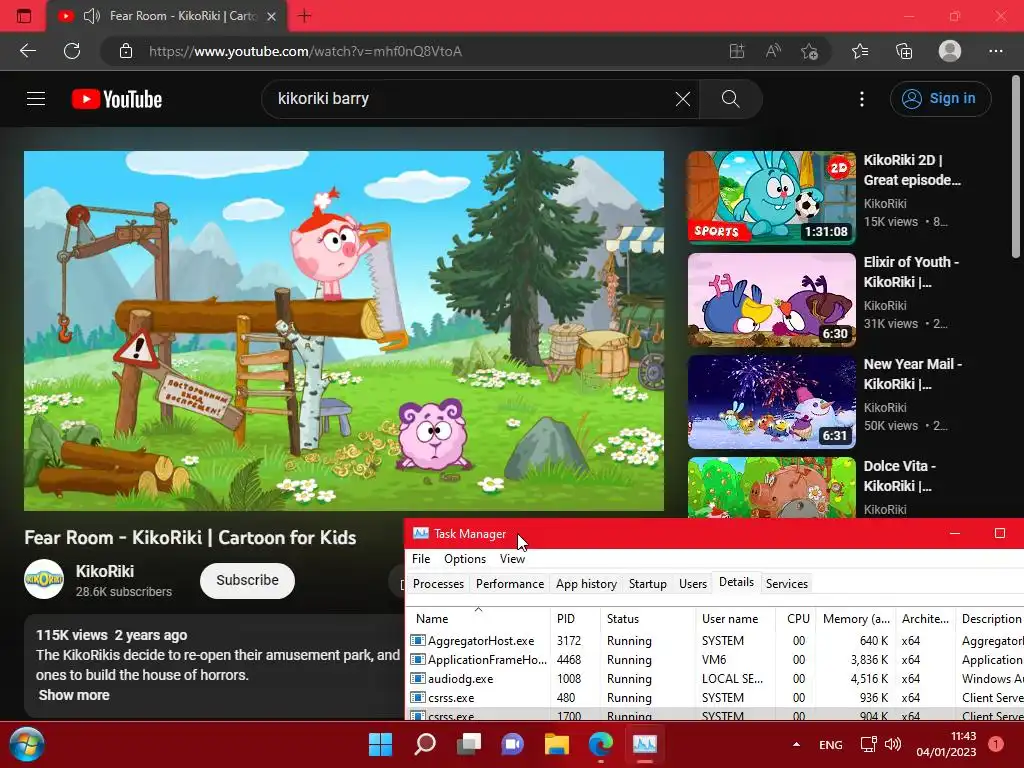Sort processes by Name column
Screen dimensions: 1024x768
(478, 618)
